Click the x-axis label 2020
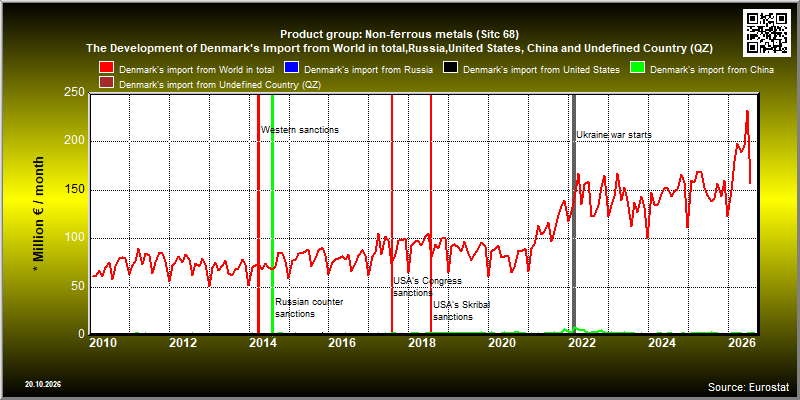Screen dimensions: 800x400 tap(502, 342)
